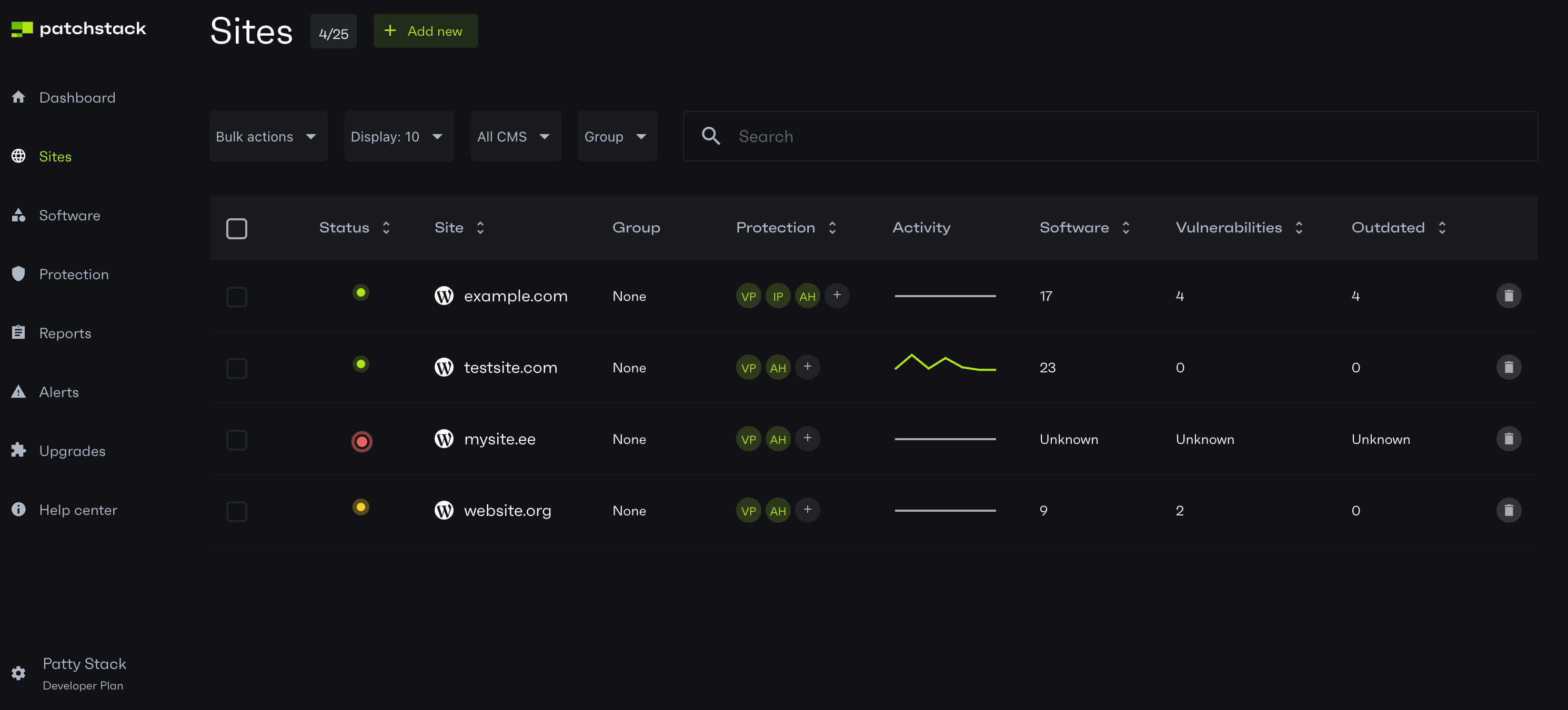
Task: Open the Alerts sidebar section
Action: pyautogui.click(x=58, y=392)
